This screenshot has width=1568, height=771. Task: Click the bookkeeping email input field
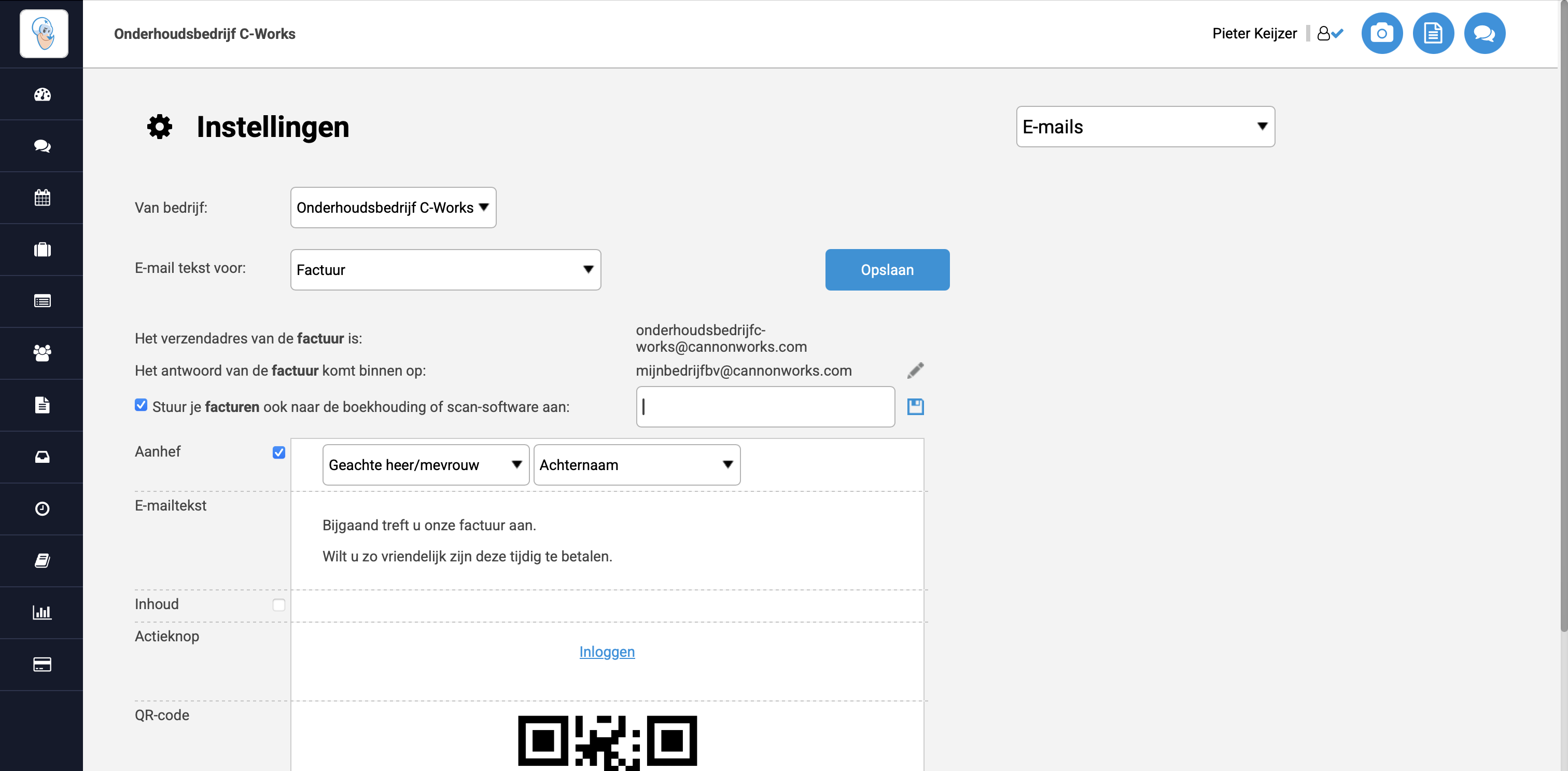(x=765, y=407)
